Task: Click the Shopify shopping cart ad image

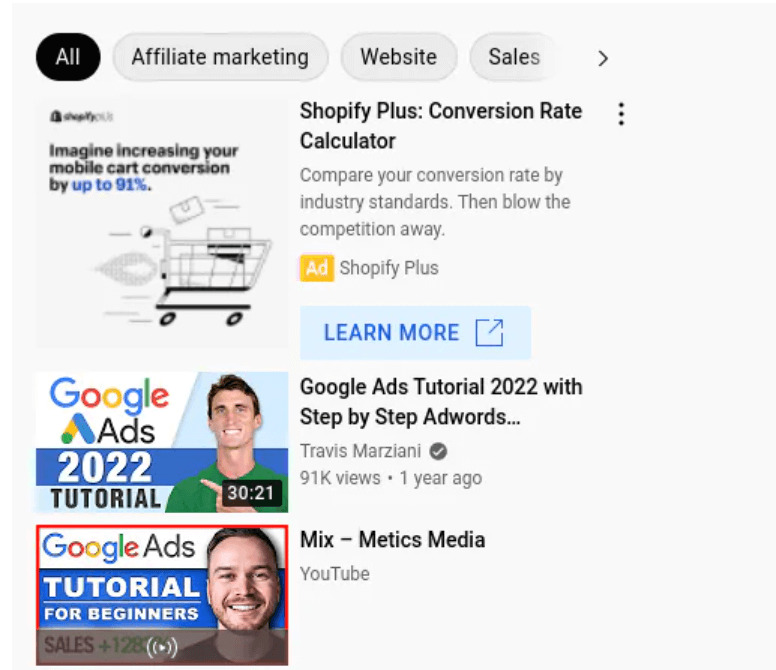Action: 162,223
